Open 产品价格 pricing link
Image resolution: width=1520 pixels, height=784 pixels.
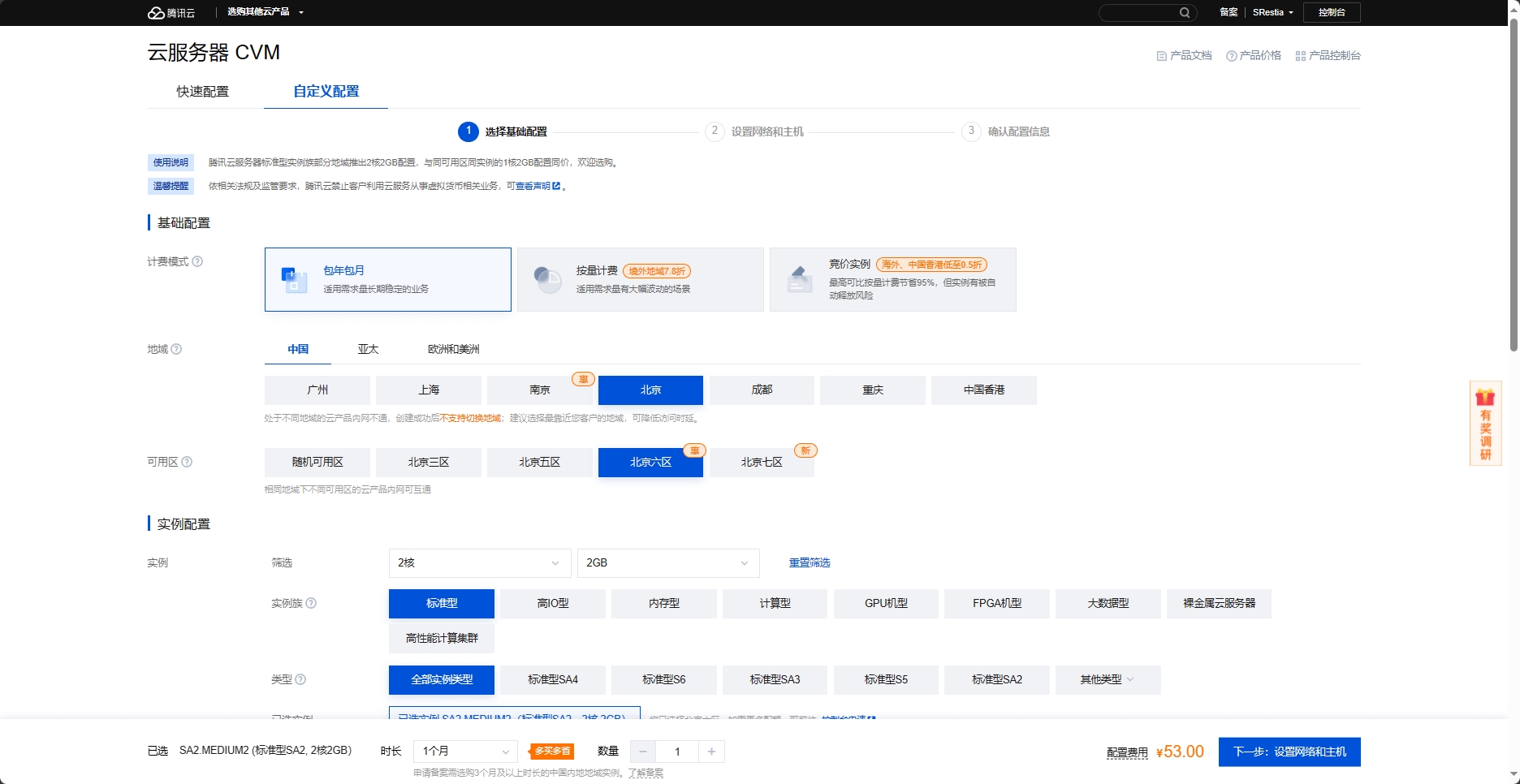(x=1254, y=56)
